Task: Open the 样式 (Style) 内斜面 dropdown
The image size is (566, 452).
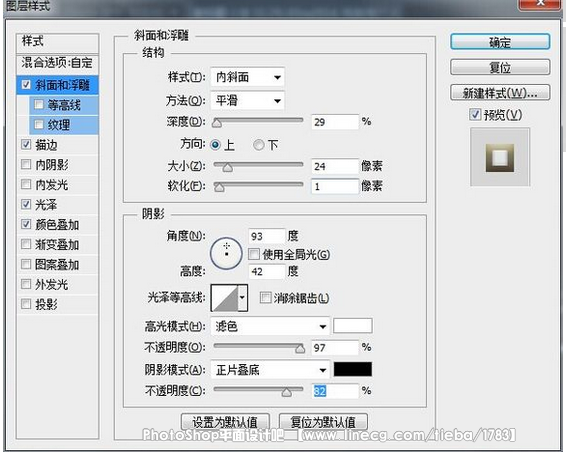Action: [248, 77]
